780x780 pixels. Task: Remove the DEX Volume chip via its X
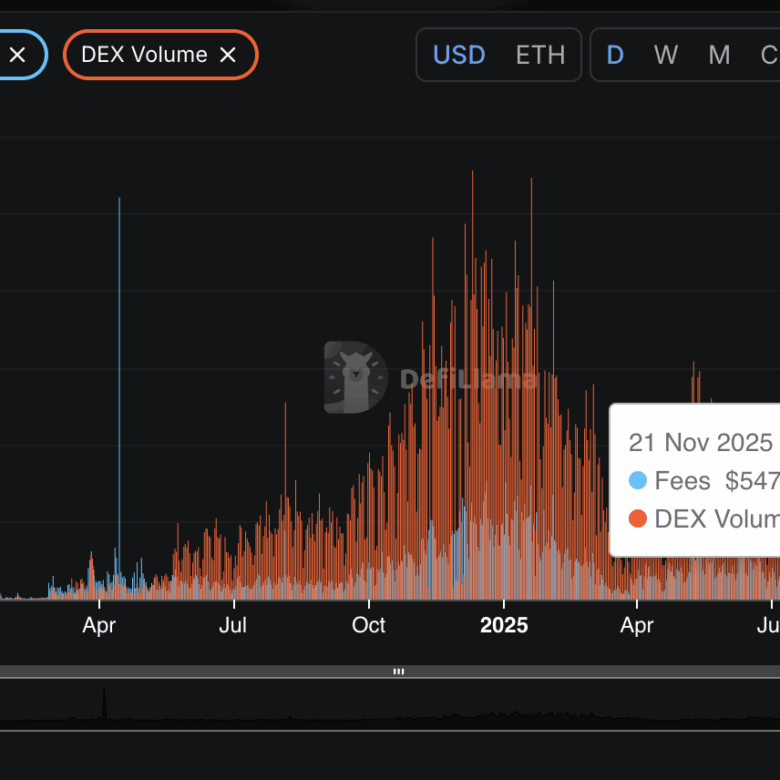coord(228,55)
